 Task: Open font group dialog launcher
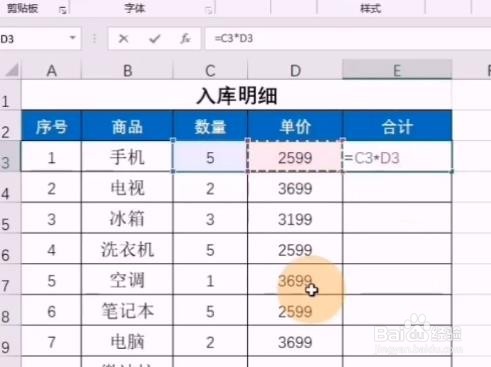click(x=209, y=10)
